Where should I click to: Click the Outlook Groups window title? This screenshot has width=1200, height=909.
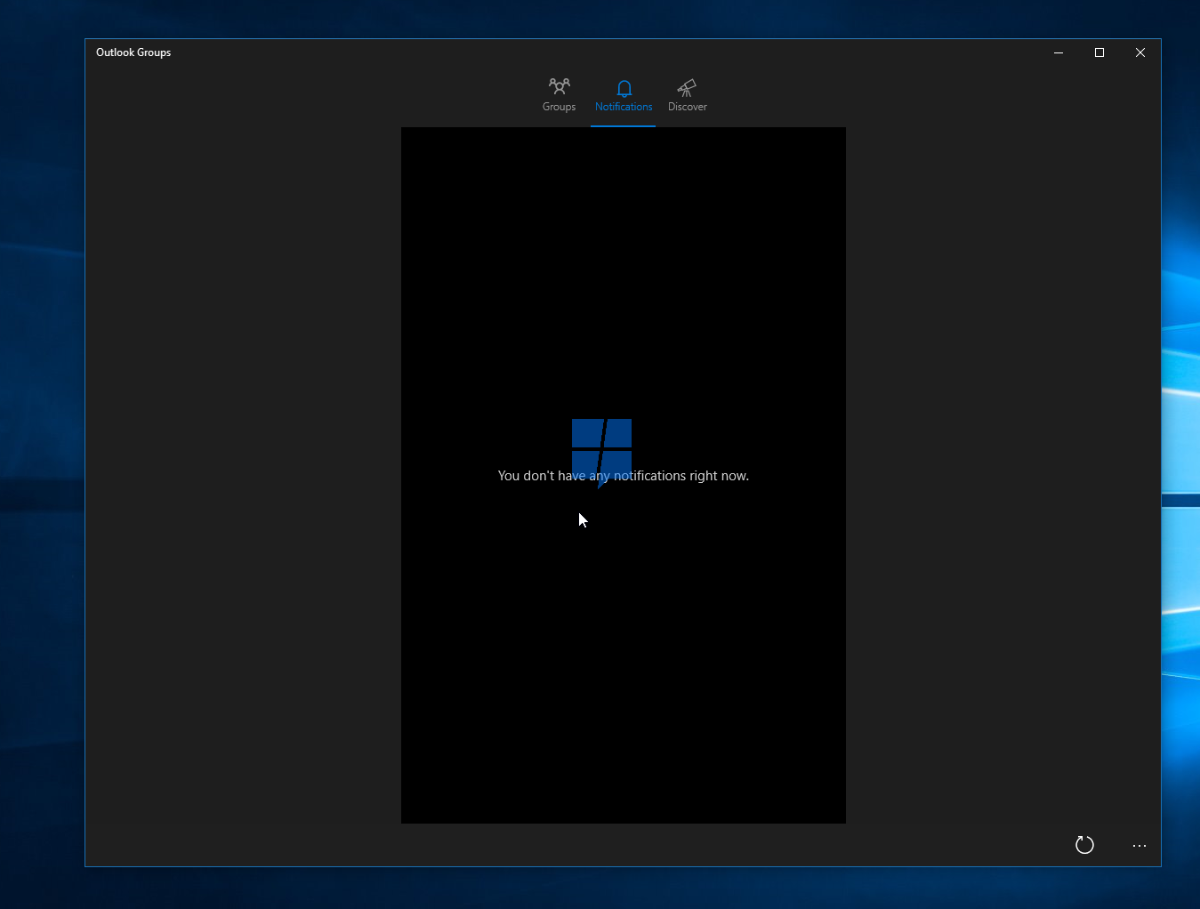tap(133, 52)
